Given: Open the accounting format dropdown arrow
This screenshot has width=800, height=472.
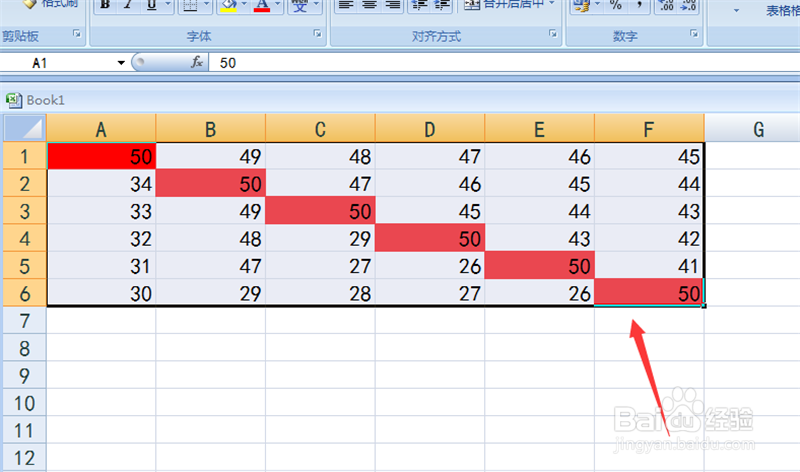Looking at the screenshot, I should (597, 6).
